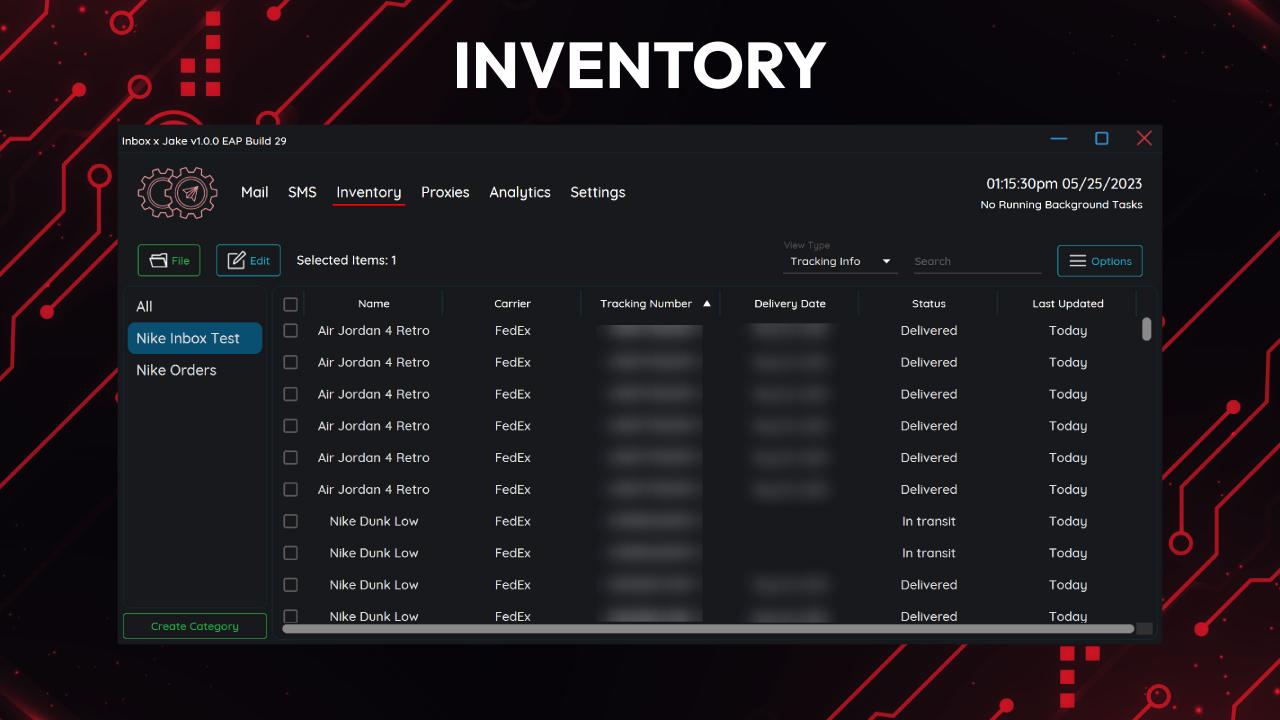The width and height of the screenshot is (1280, 720).
Task: Open the Settings tab
Action: [x=597, y=192]
